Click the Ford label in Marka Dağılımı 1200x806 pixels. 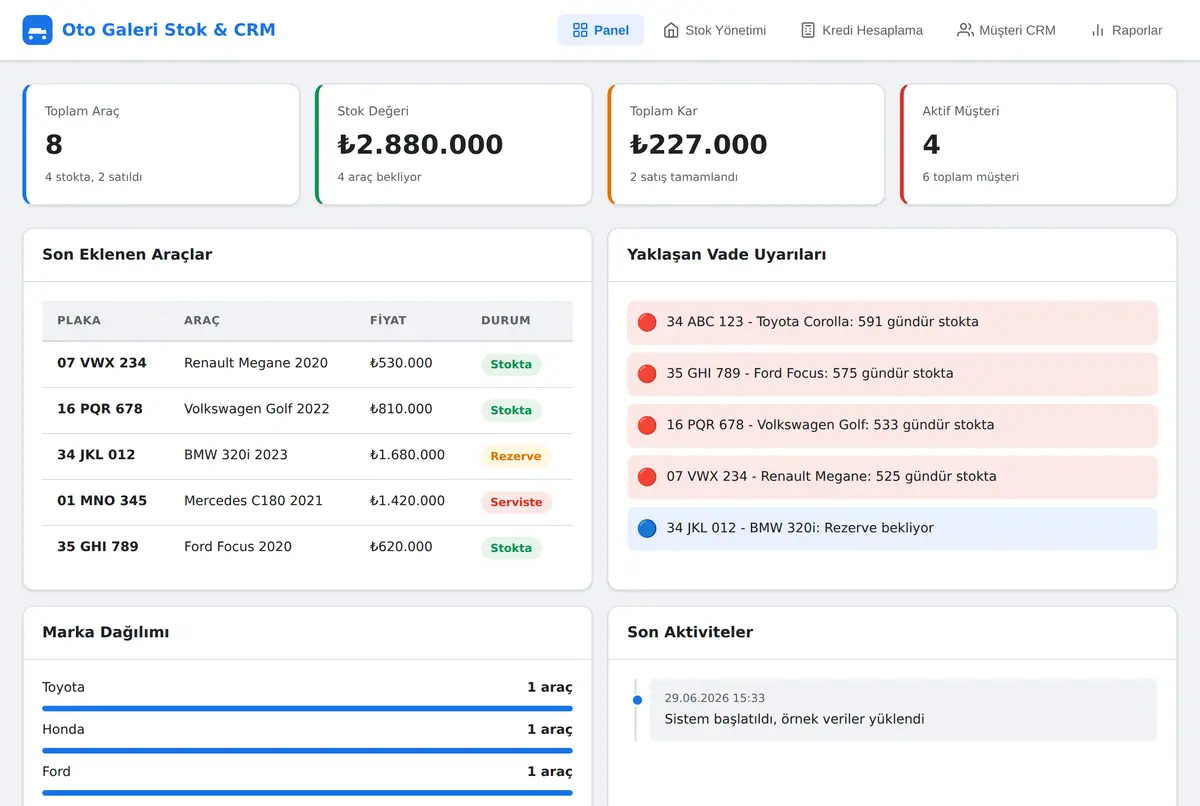(56, 772)
